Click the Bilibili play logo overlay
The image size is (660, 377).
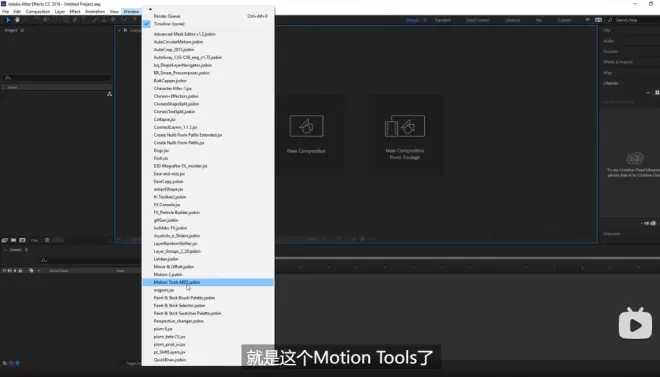point(635,323)
